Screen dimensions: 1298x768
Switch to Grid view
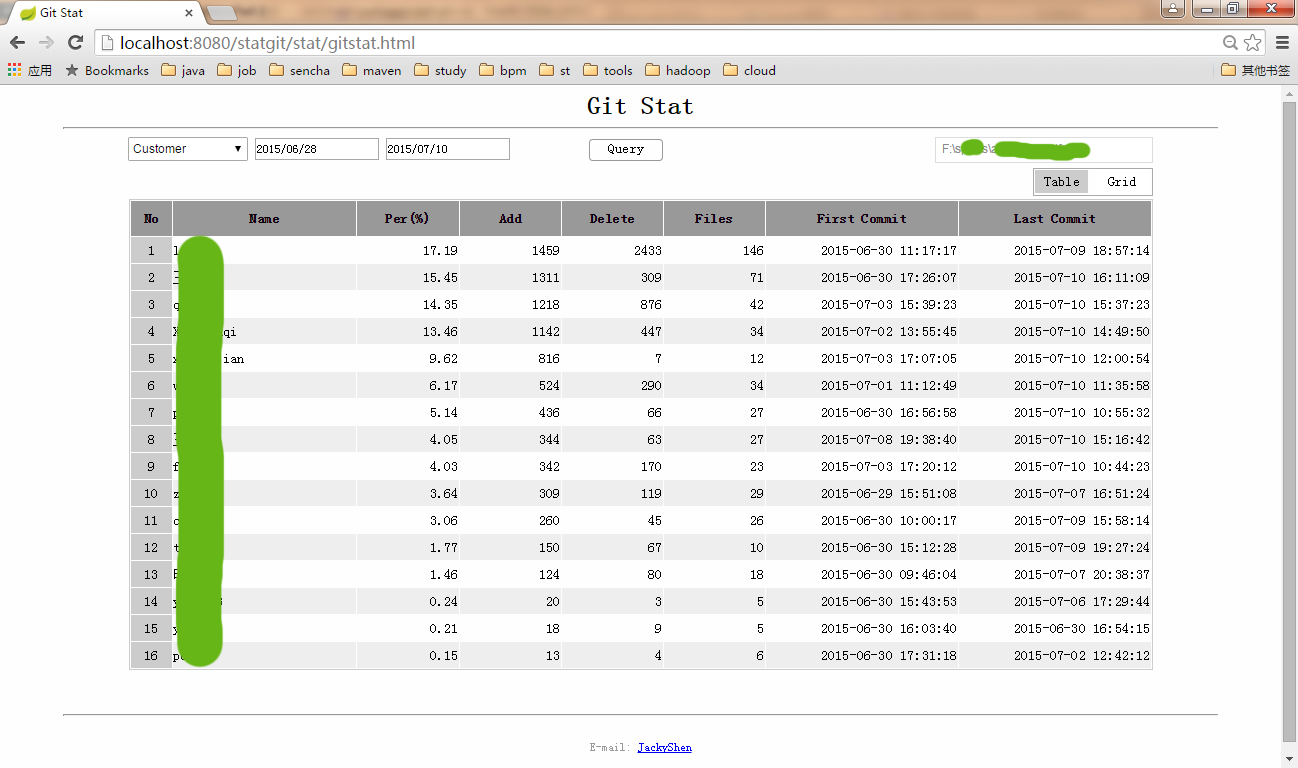click(x=1121, y=182)
